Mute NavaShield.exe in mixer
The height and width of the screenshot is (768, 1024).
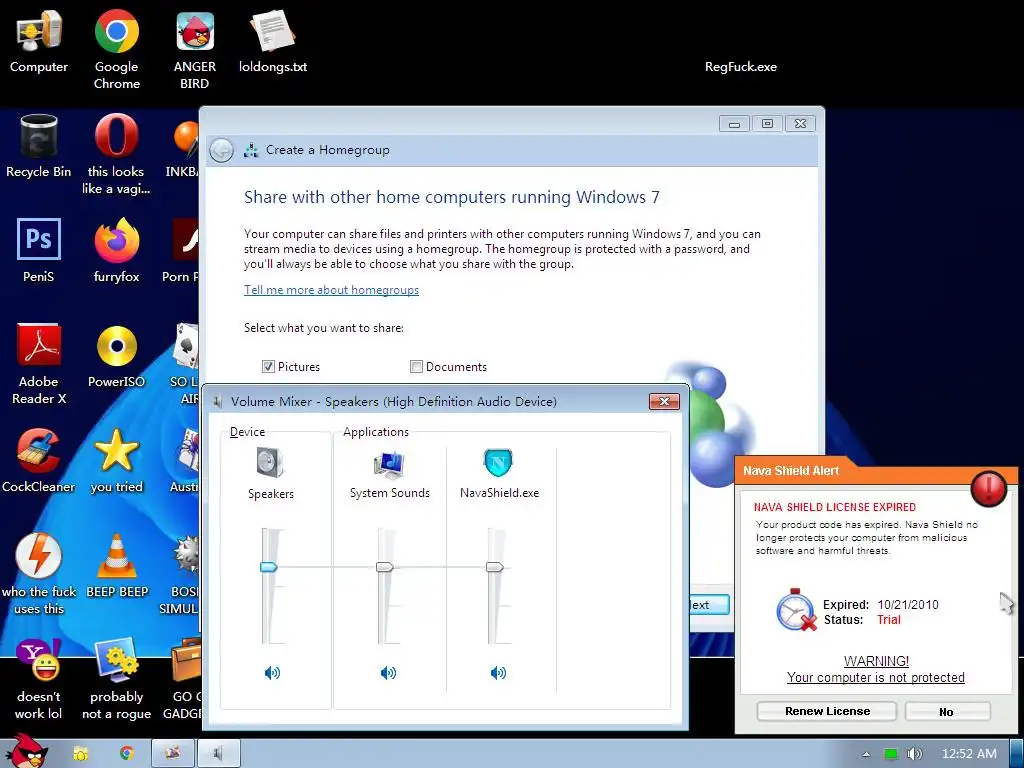tap(498, 673)
